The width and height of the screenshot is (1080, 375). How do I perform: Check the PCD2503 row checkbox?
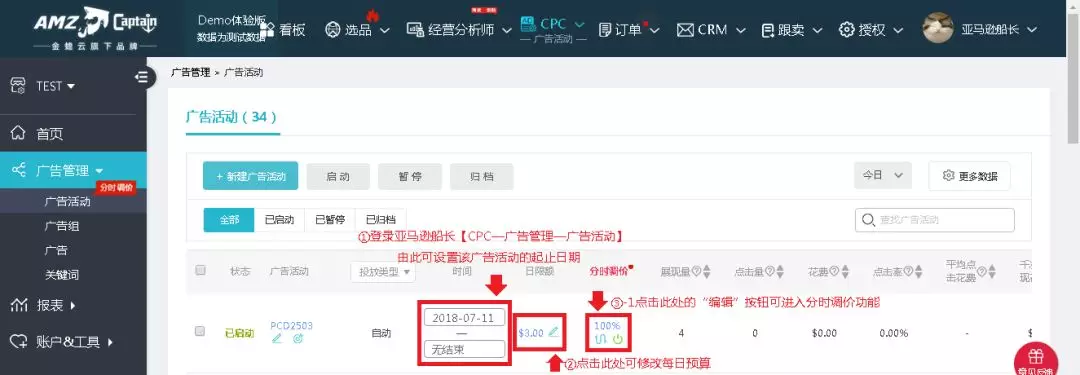point(200,332)
